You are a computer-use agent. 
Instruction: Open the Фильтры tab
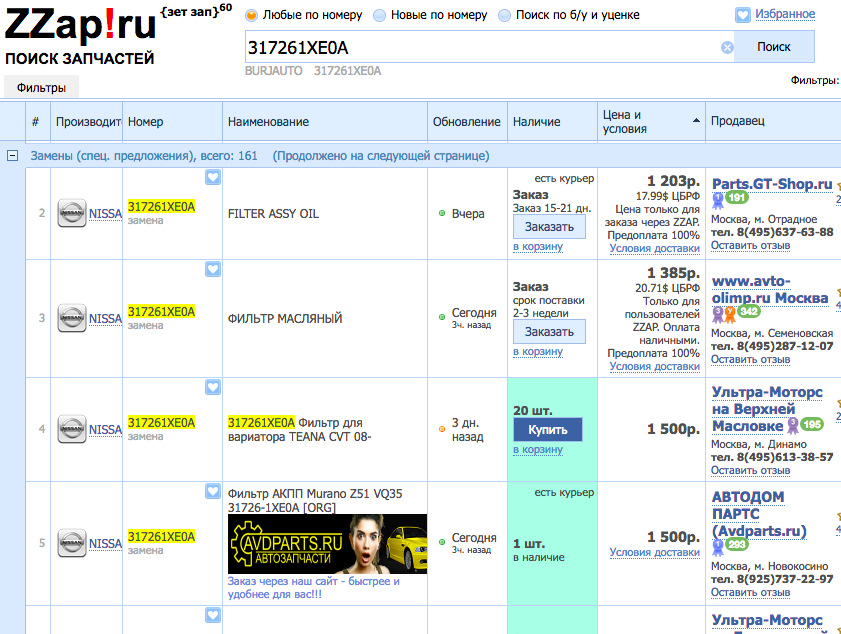41,88
